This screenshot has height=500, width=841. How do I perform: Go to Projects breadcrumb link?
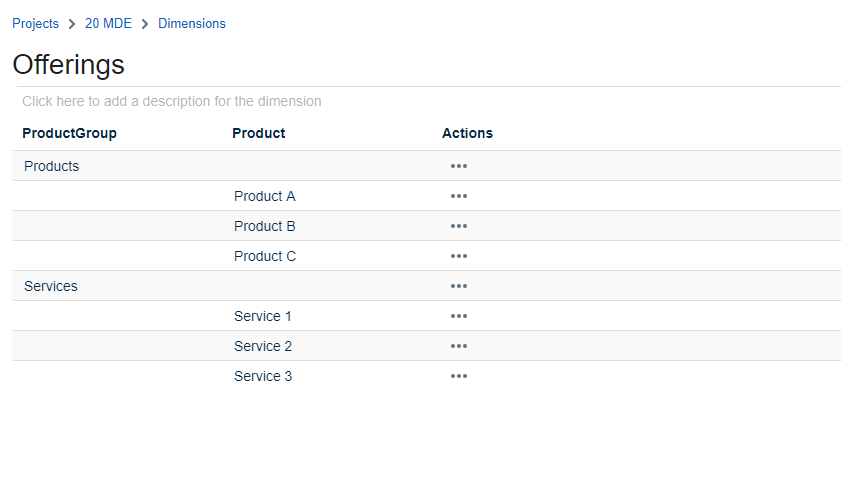coord(35,23)
